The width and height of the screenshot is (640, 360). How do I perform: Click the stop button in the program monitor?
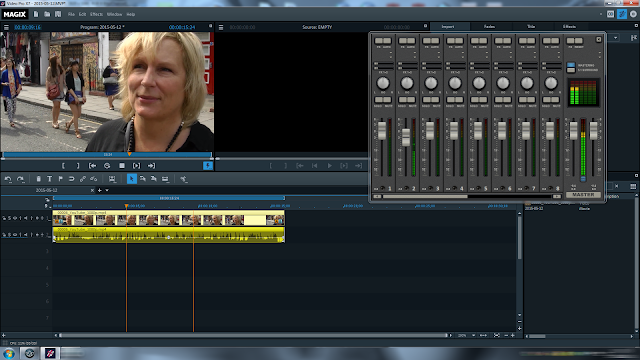(122, 166)
